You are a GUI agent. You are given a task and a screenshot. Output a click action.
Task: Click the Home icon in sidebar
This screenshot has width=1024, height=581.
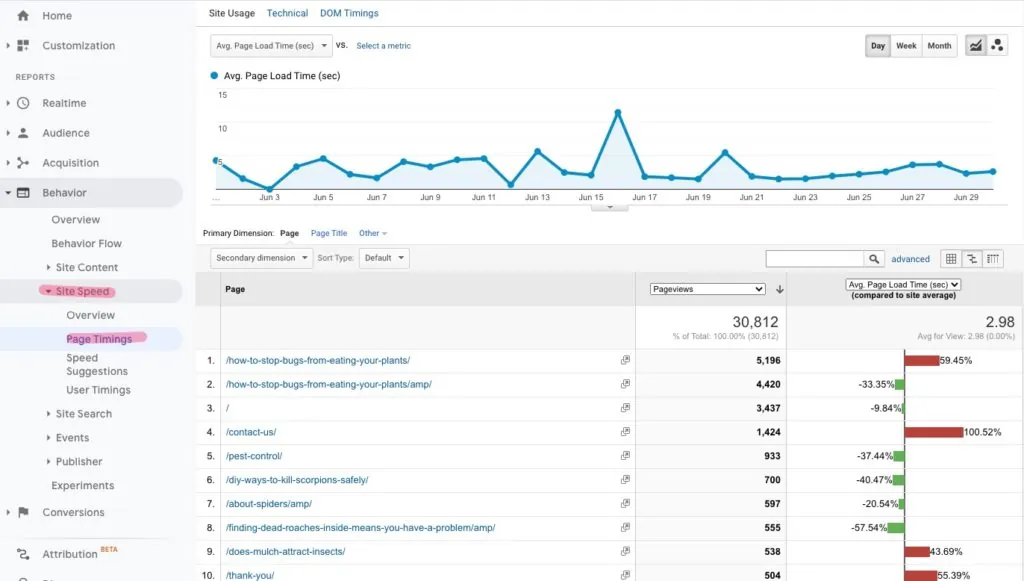tap(23, 16)
